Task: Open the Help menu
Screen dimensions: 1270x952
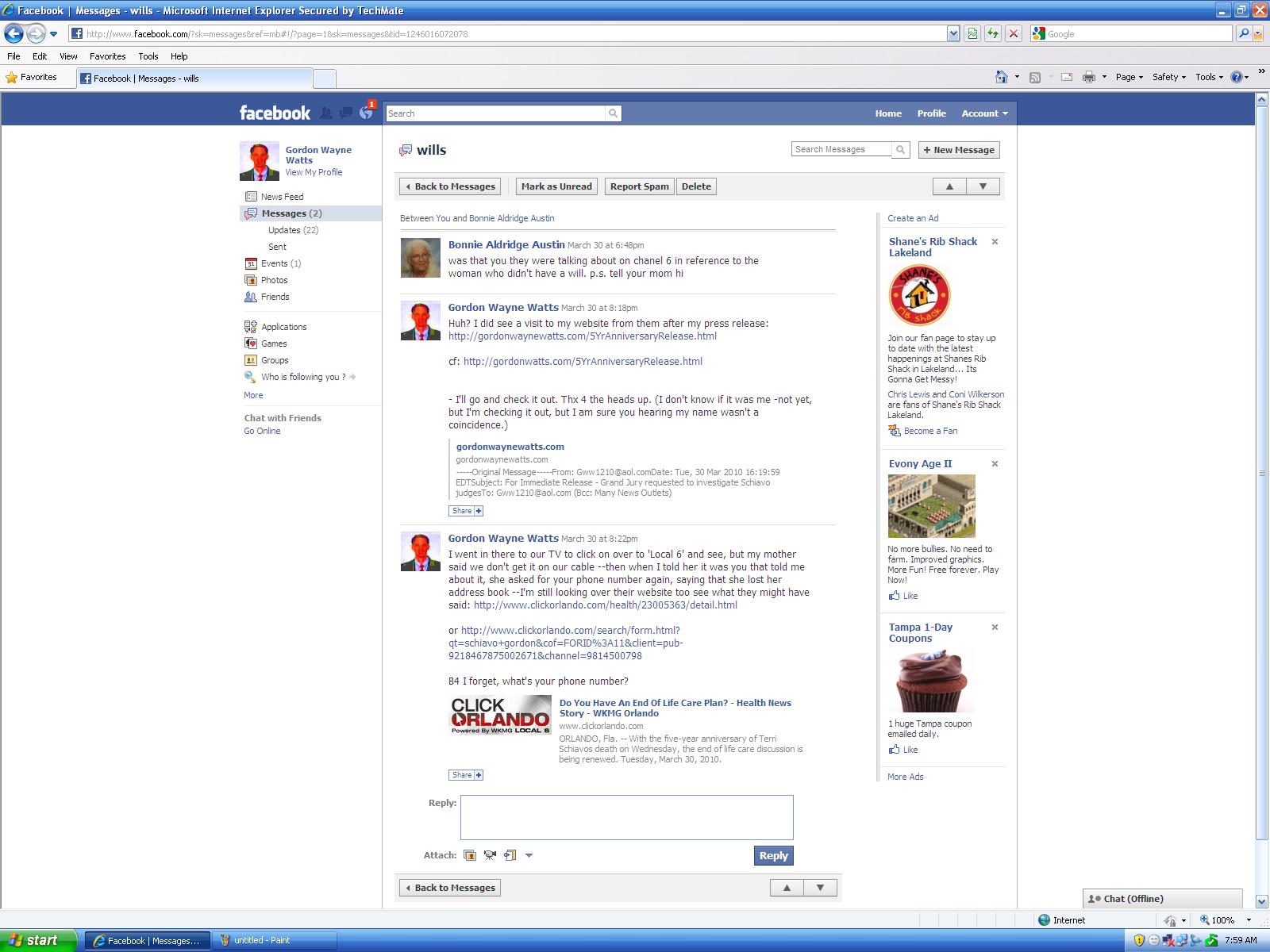Action: (x=179, y=56)
